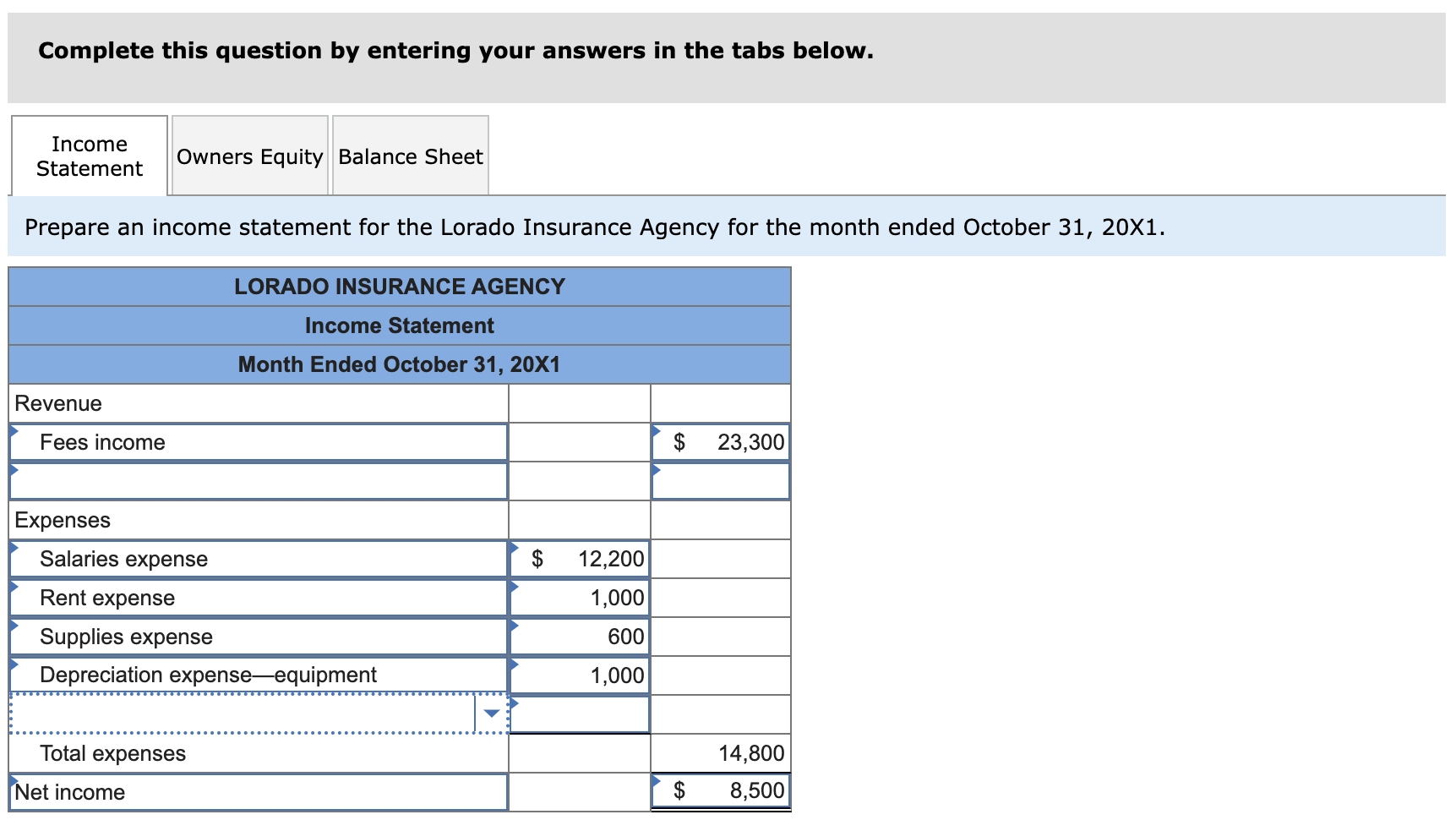Click the flag marker beside the Rent expense label
Image resolution: width=1456 pixels, height=820 pixels.
[x=14, y=585]
